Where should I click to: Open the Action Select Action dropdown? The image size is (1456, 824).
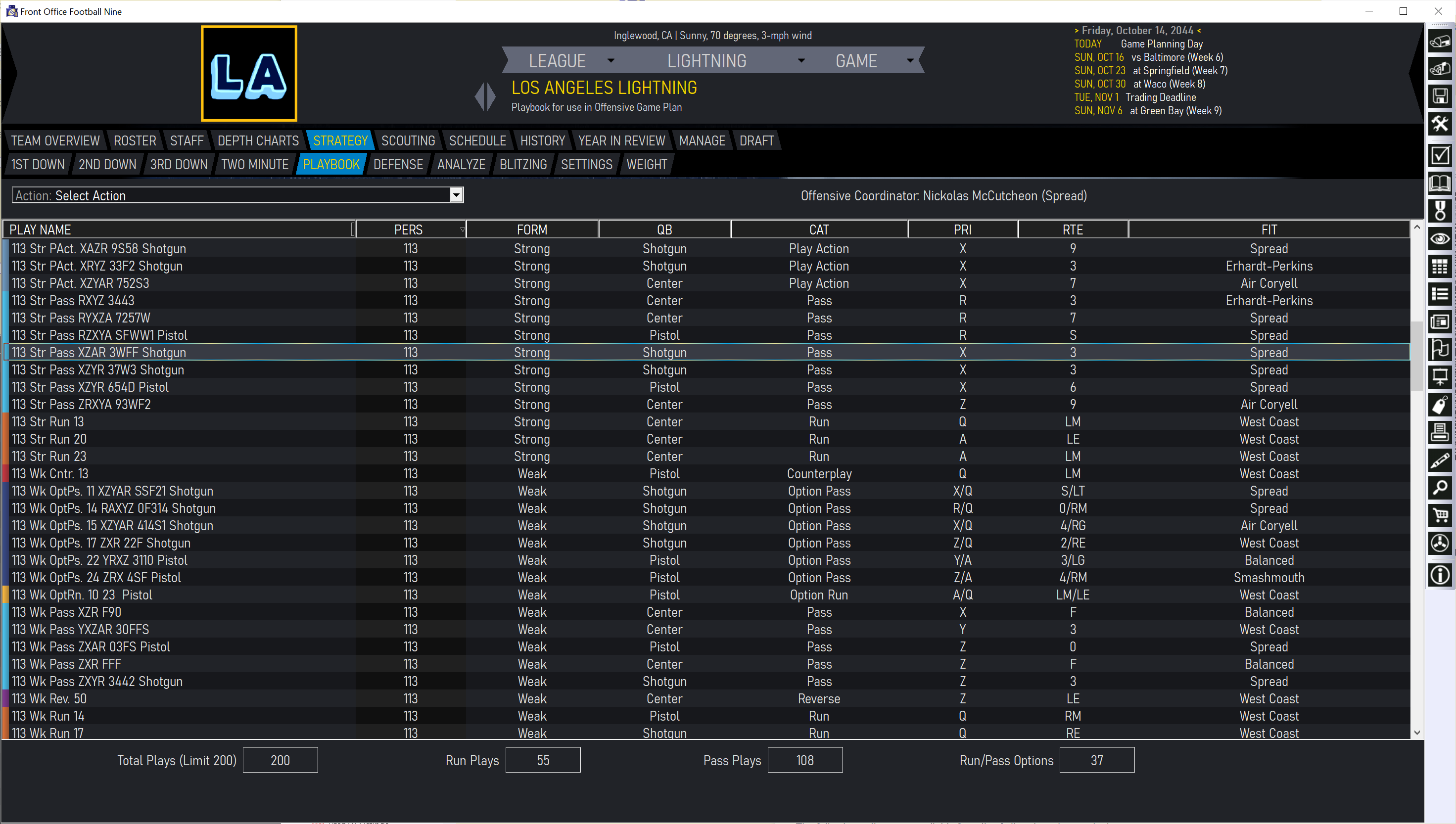[x=456, y=195]
